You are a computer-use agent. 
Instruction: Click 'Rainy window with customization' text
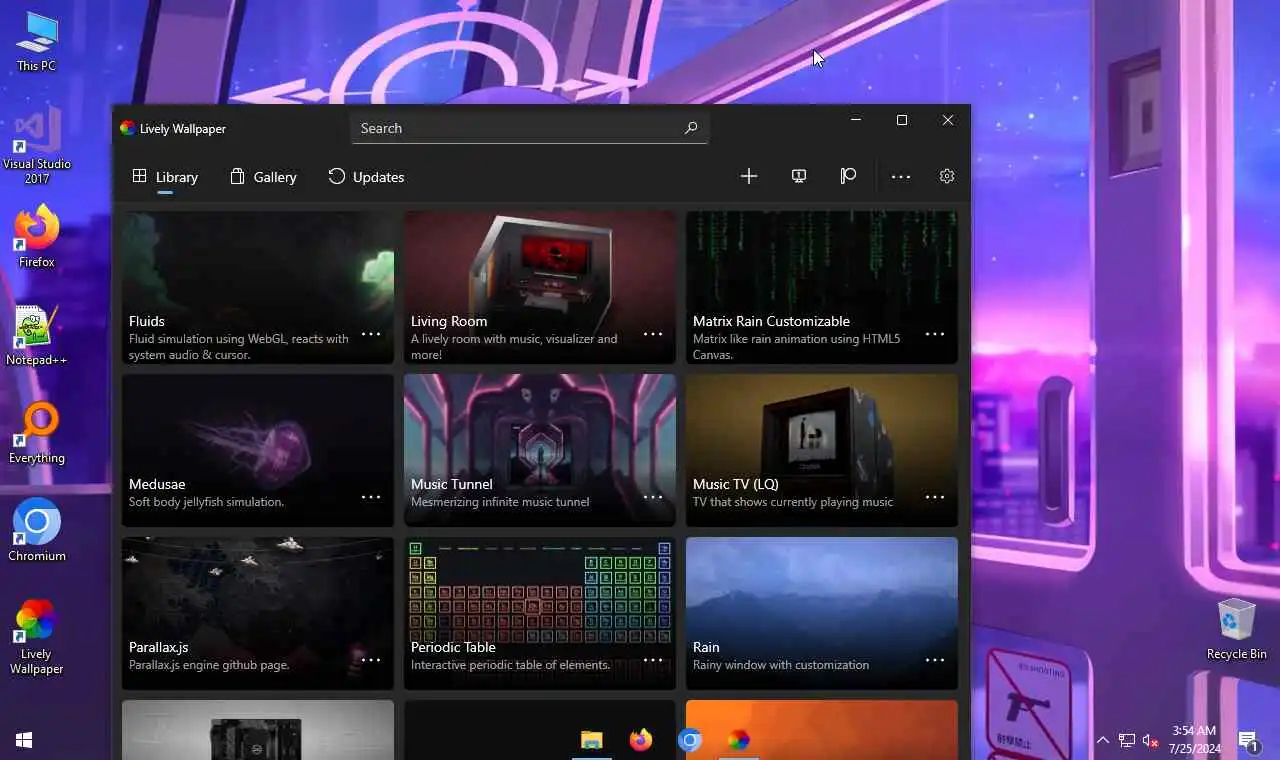click(781, 665)
